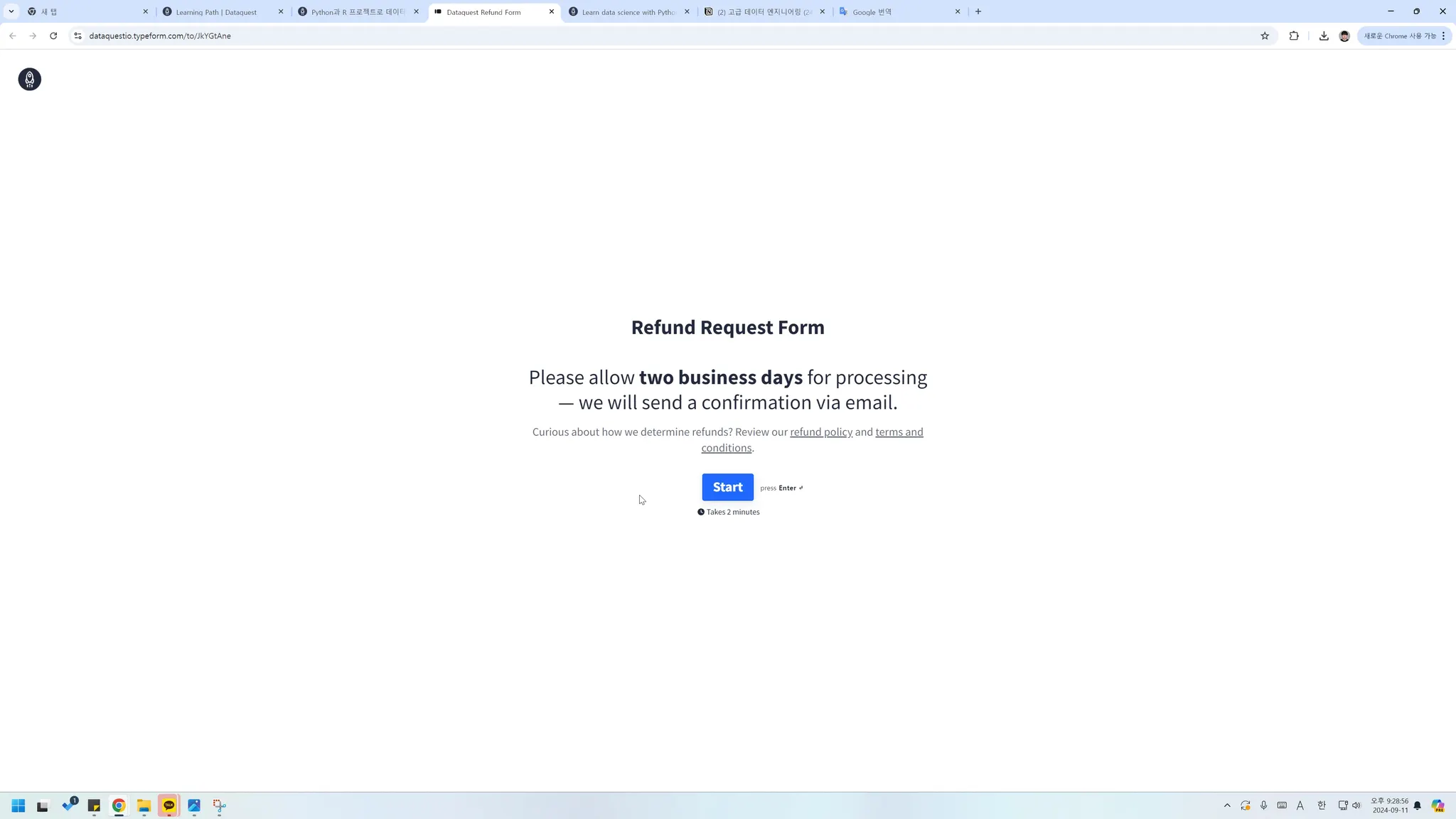
Task: Open the Chrome downloads icon
Action: (1323, 36)
